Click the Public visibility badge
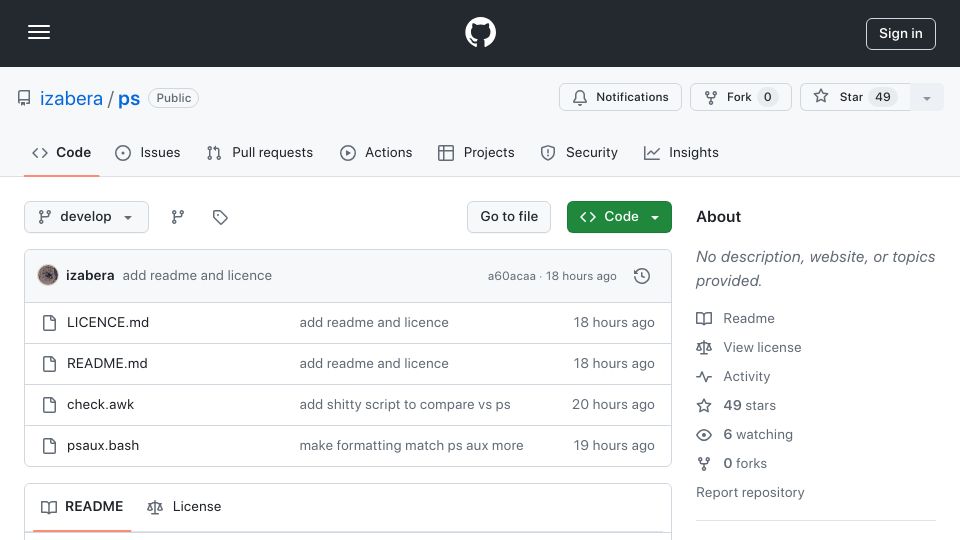 click(173, 98)
